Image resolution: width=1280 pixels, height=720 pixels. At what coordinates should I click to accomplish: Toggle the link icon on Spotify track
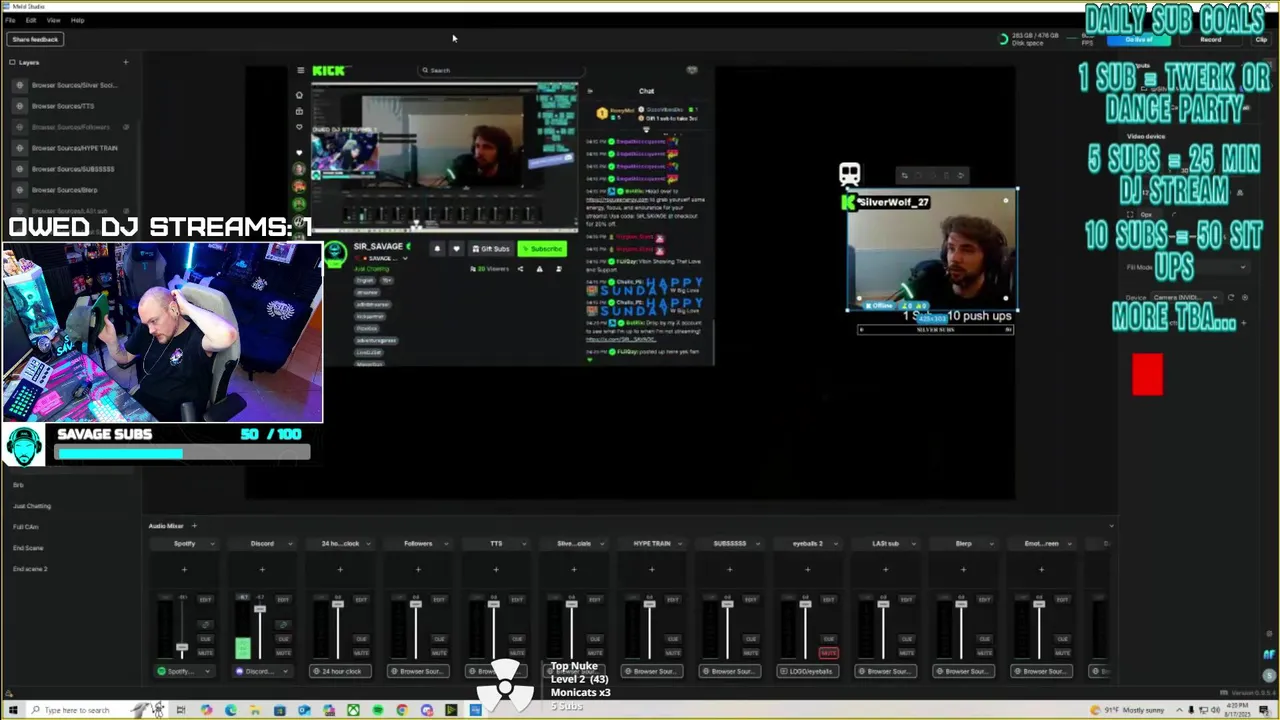click(205, 625)
